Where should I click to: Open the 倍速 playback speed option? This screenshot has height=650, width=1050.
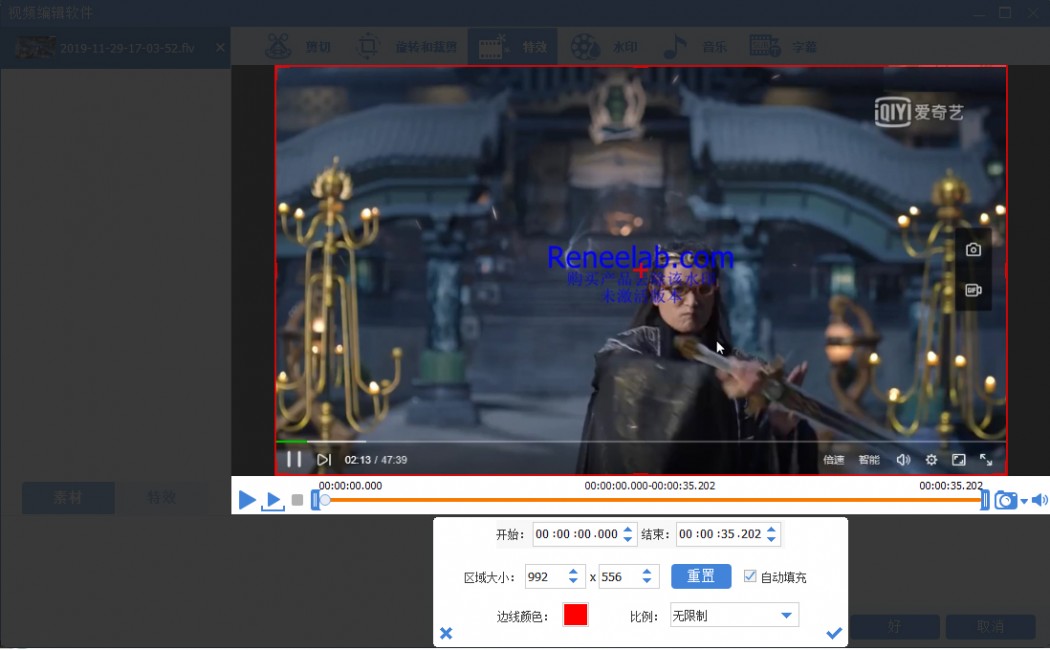click(x=833, y=460)
